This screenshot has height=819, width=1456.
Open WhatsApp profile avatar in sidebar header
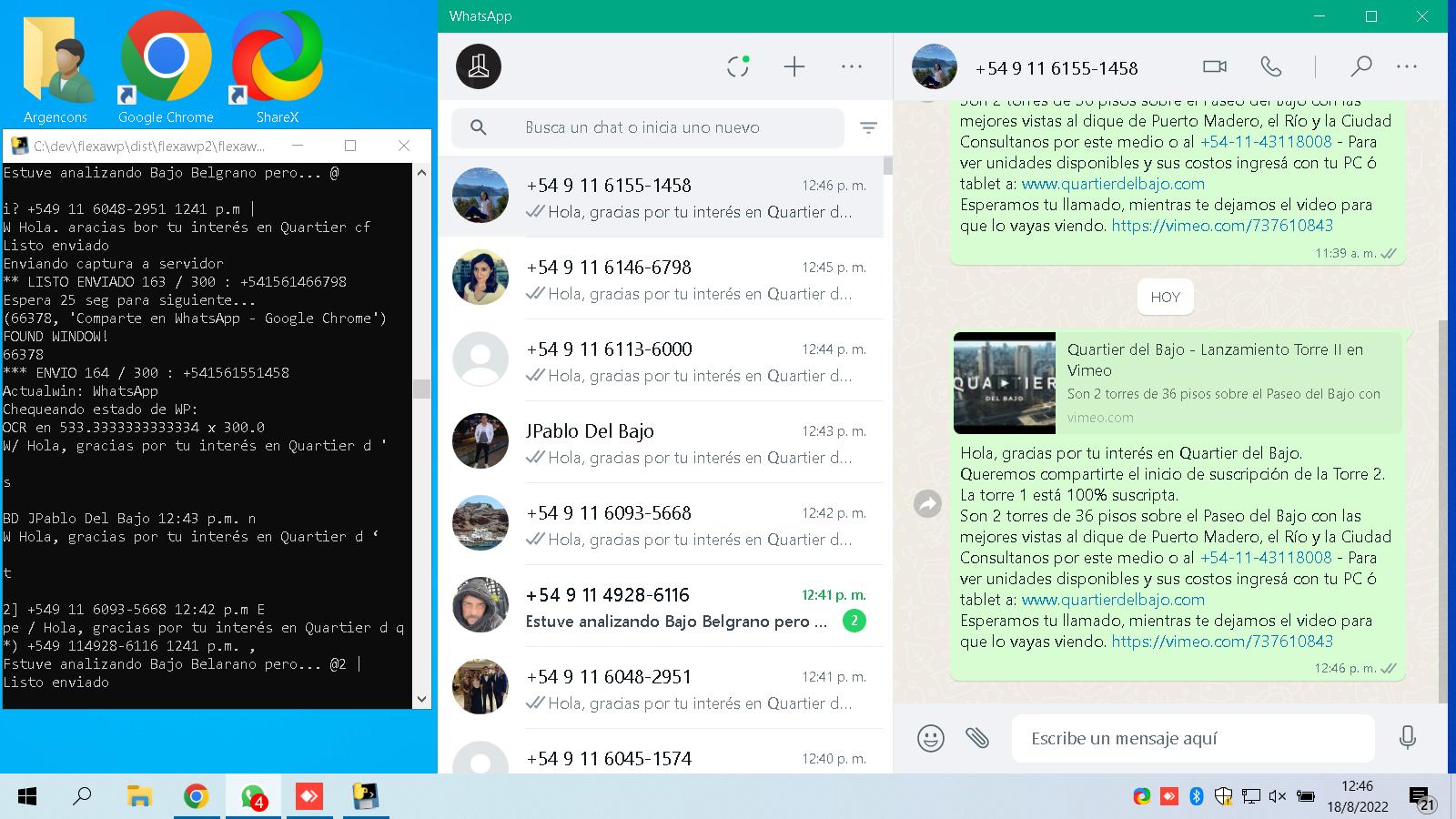point(479,66)
